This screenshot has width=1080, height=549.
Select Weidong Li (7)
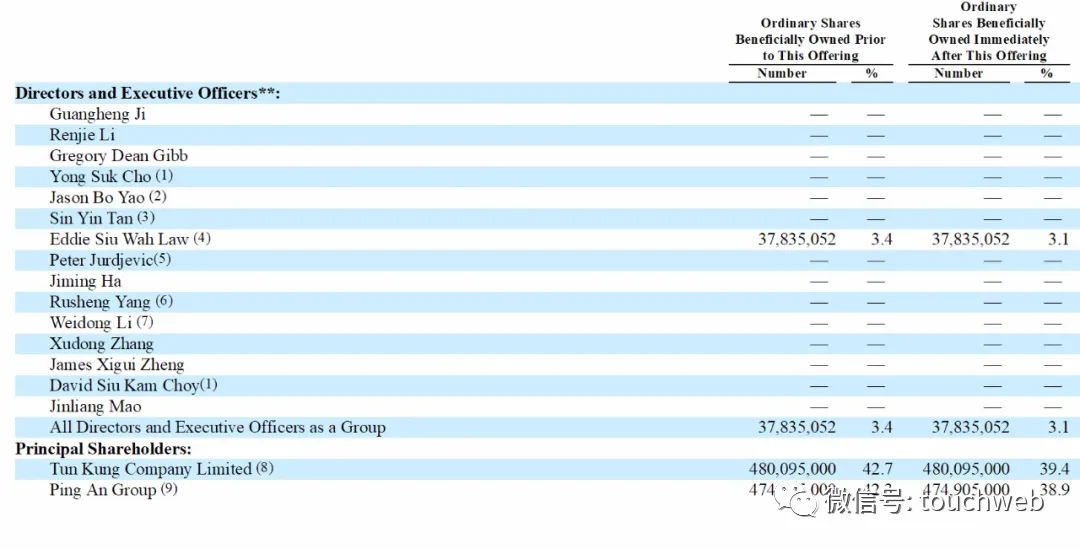coord(101,322)
